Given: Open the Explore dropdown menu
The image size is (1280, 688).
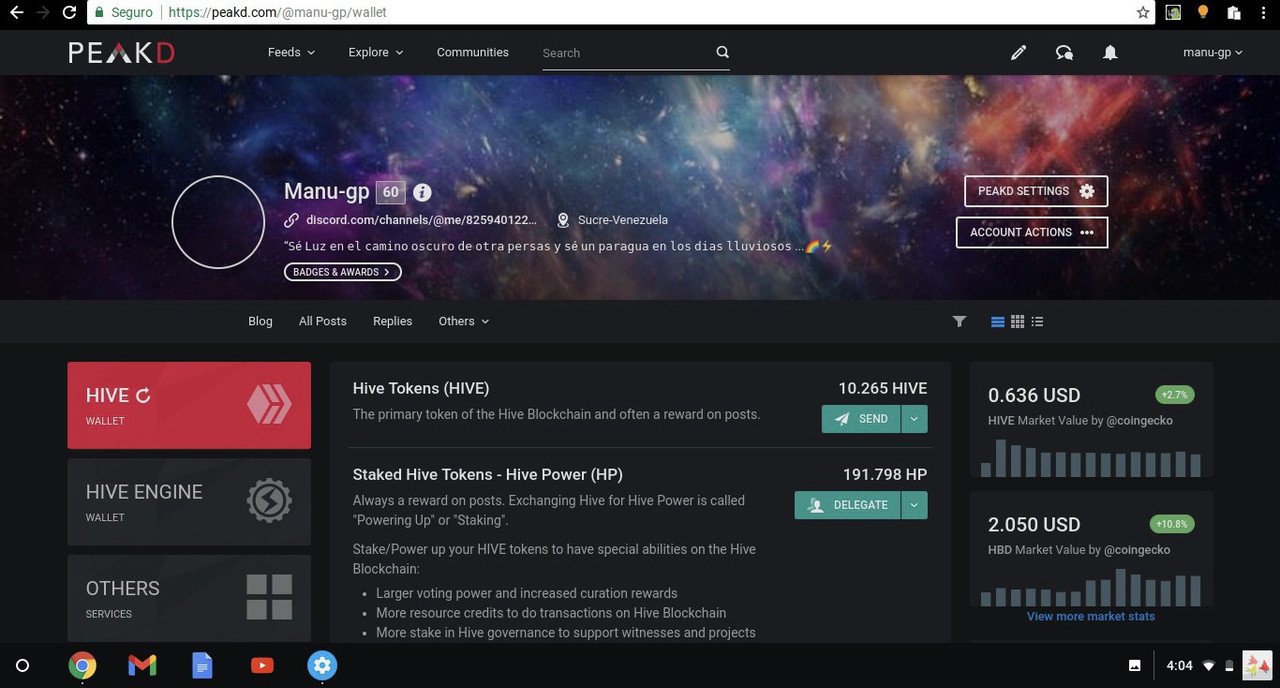Looking at the screenshot, I should 376,52.
